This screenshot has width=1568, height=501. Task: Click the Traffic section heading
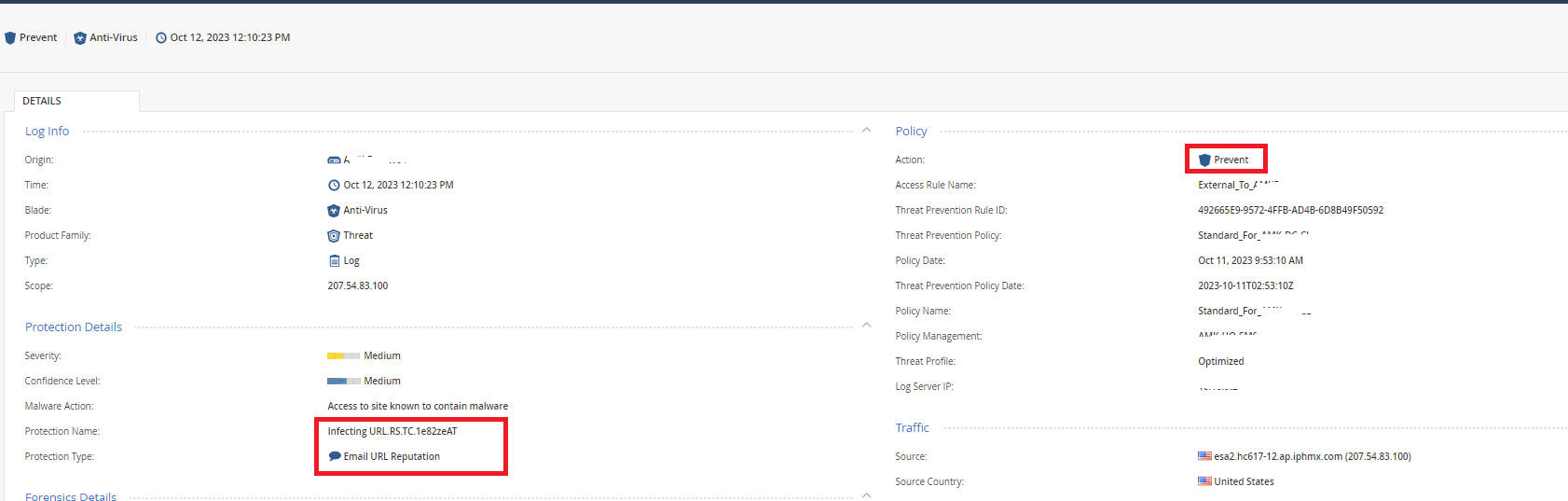point(912,428)
